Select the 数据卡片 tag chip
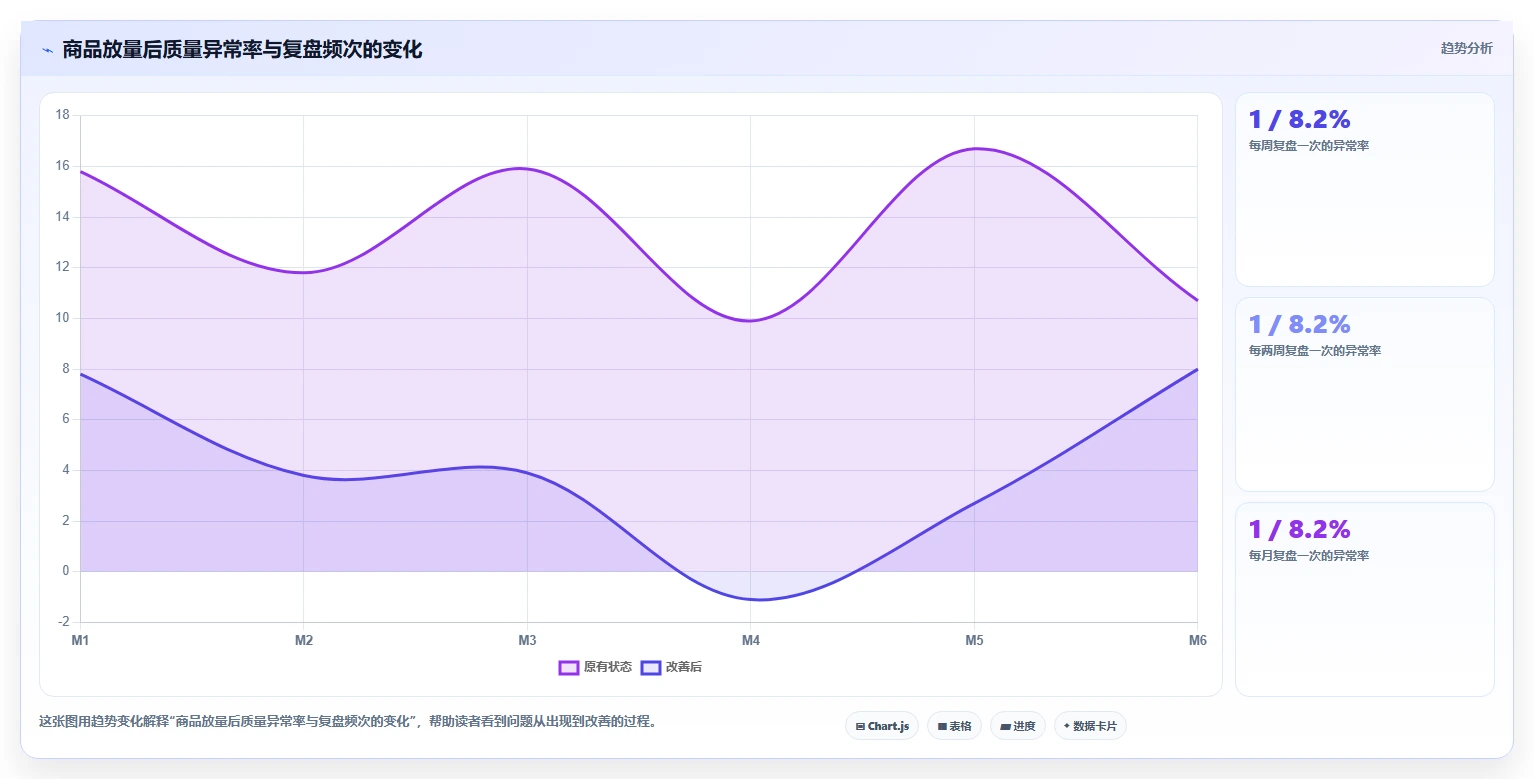Image resolution: width=1534 pixels, height=779 pixels. click(1090, 726)
